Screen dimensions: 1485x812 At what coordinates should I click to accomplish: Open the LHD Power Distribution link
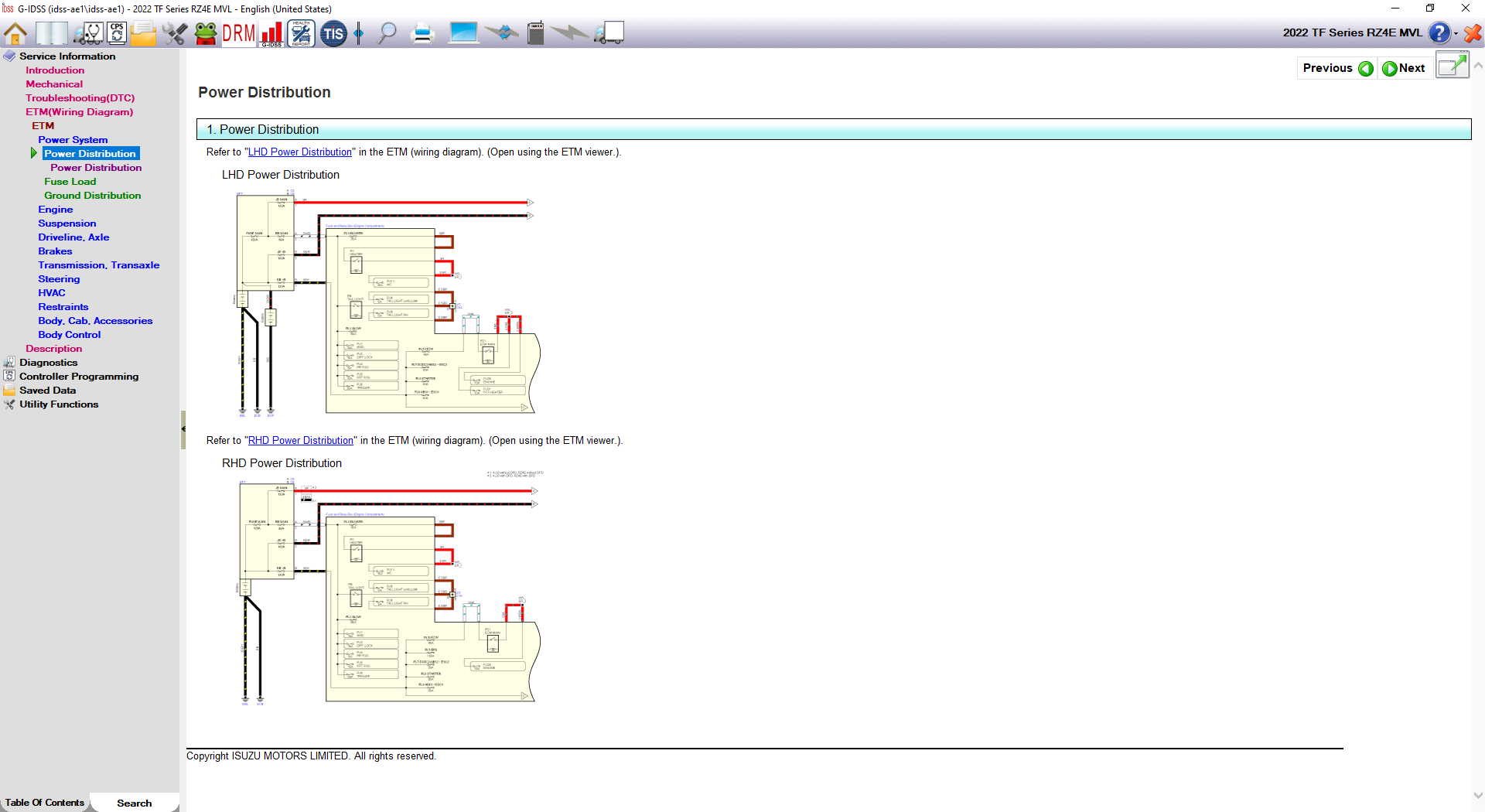tap(299, 152)
